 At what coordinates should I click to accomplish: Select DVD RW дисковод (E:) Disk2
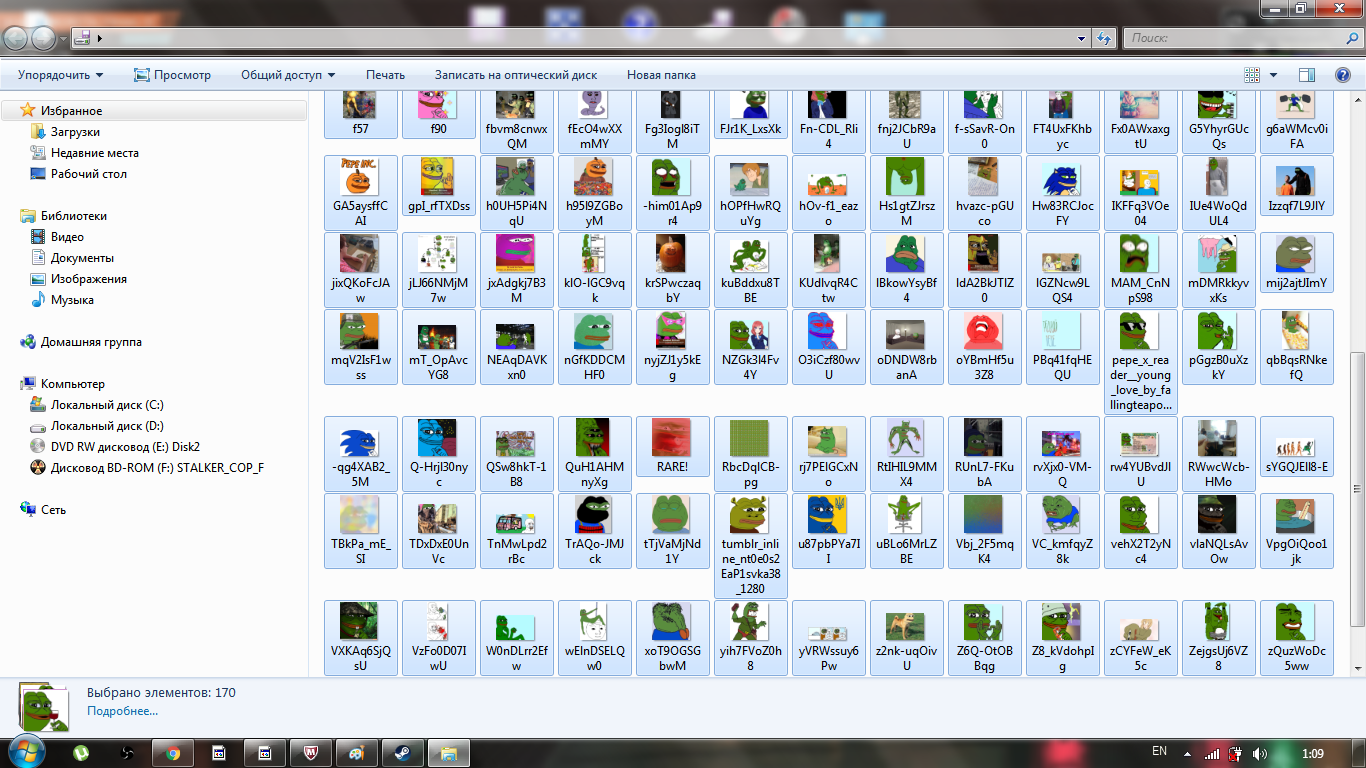pos(125,447)
